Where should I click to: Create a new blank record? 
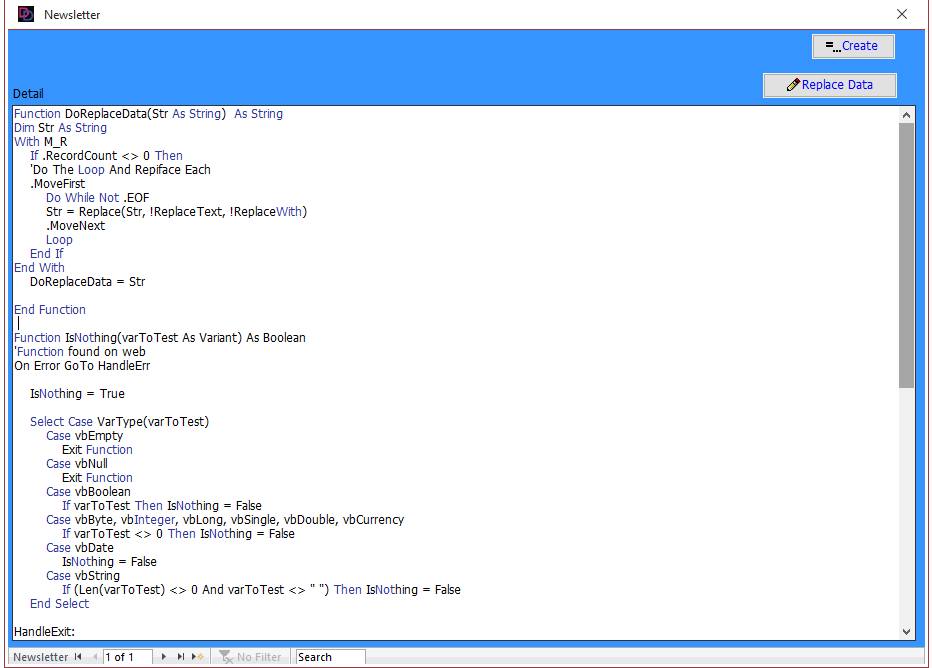(x=198, y=657)
